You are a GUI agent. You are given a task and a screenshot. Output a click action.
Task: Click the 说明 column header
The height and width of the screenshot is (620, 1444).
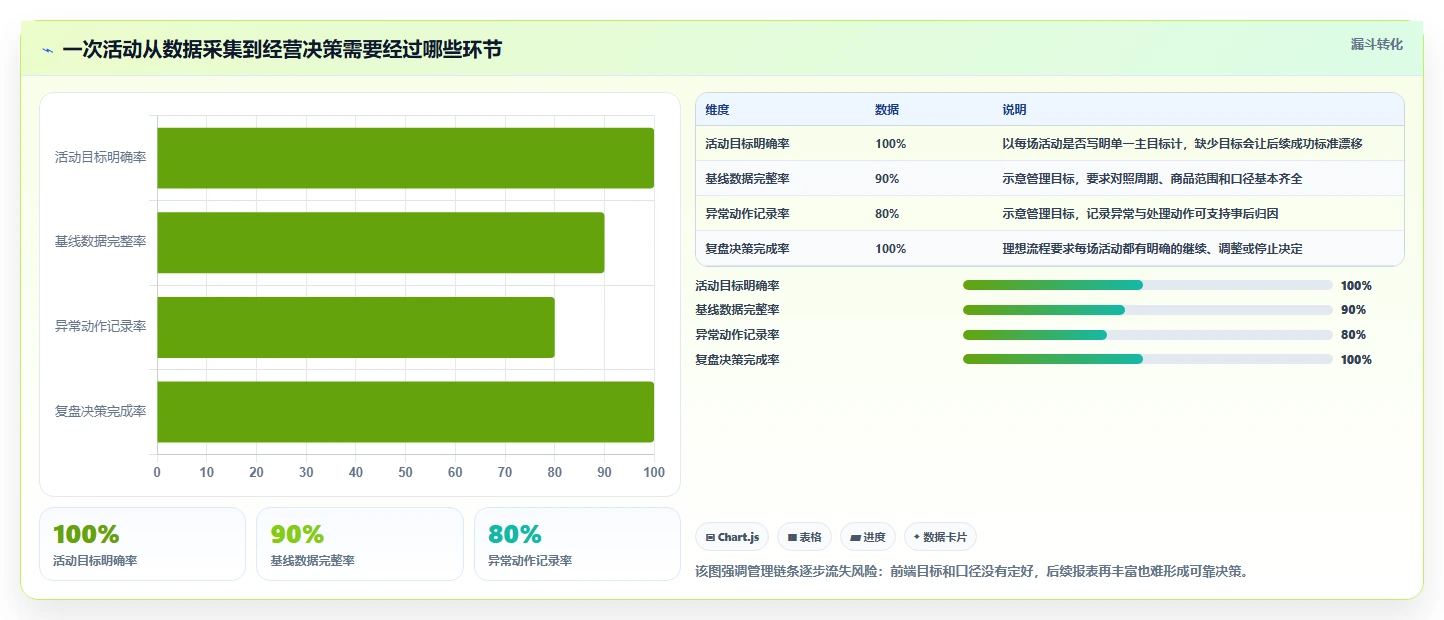(x=1015, y=110)
